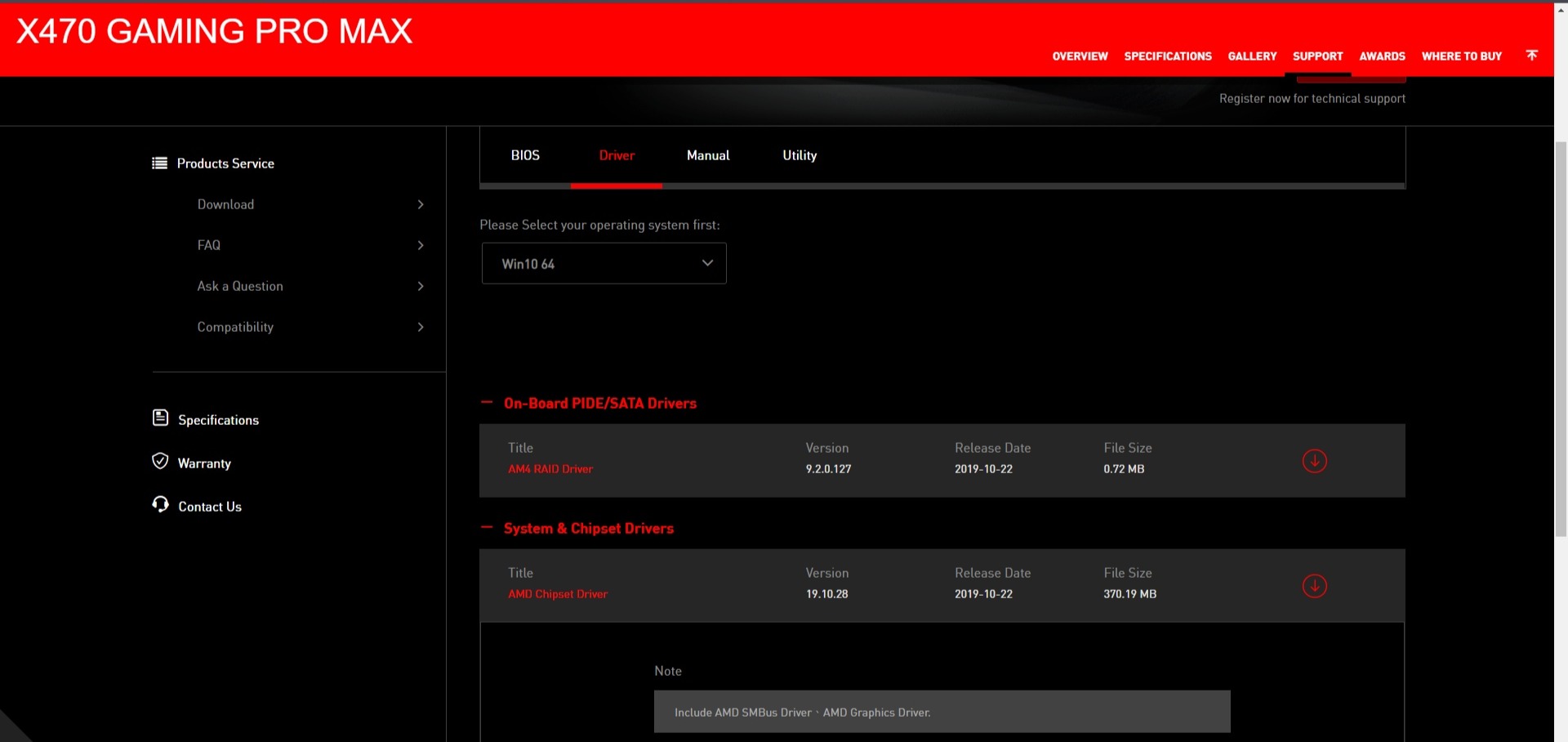Click the AM4 RAID Driver release date 2019-10-22
1568x742 pixels.
(x=983, y=469)
